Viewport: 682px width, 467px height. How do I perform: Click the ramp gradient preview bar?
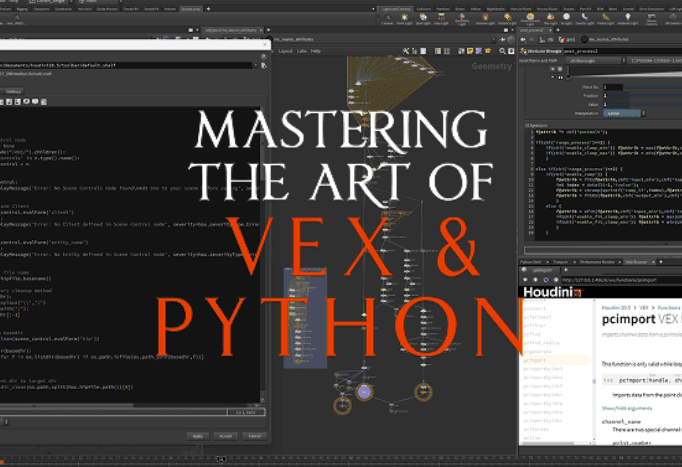coord(625,73)
